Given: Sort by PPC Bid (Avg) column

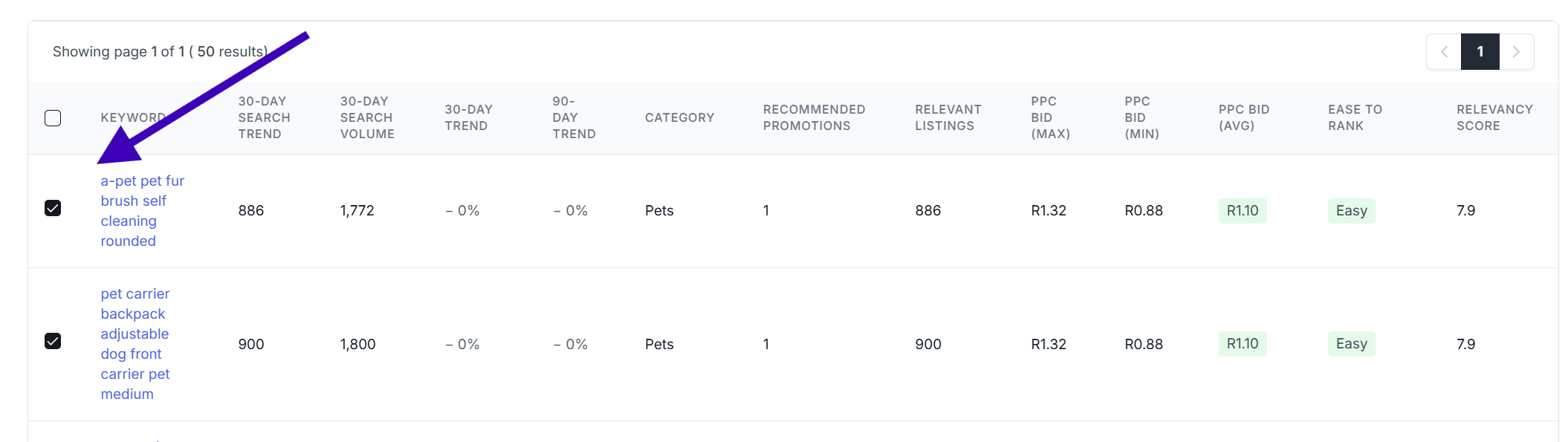Looking at the screenshot, I should 1243,117.
